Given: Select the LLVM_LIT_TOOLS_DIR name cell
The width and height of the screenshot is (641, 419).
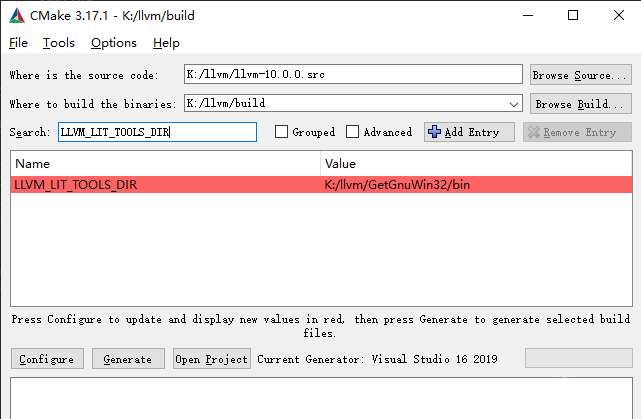Looking at the screenshot, I should (165, 185).
